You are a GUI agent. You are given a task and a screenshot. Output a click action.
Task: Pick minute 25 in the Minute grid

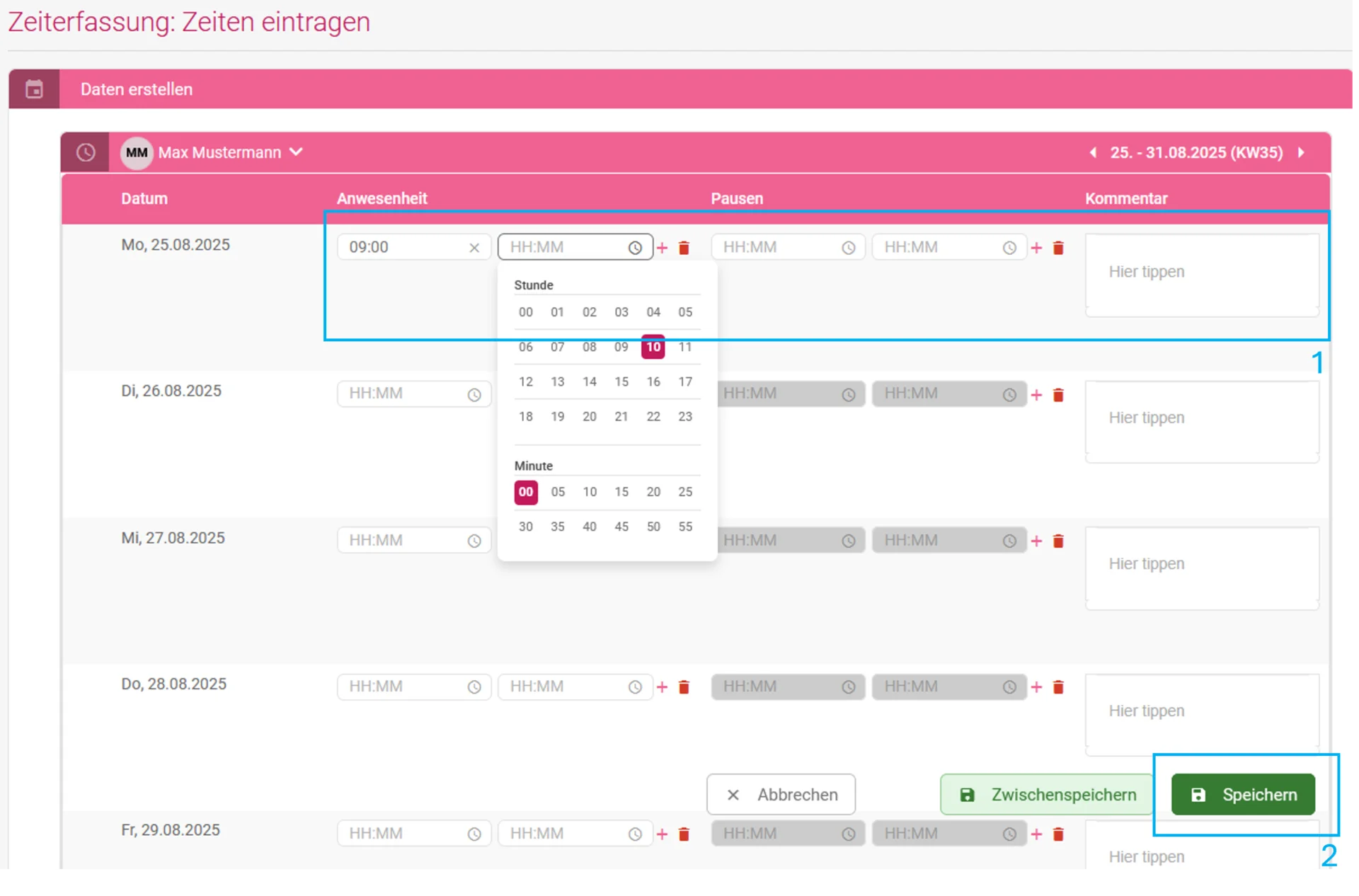click(x=685, y=492)
